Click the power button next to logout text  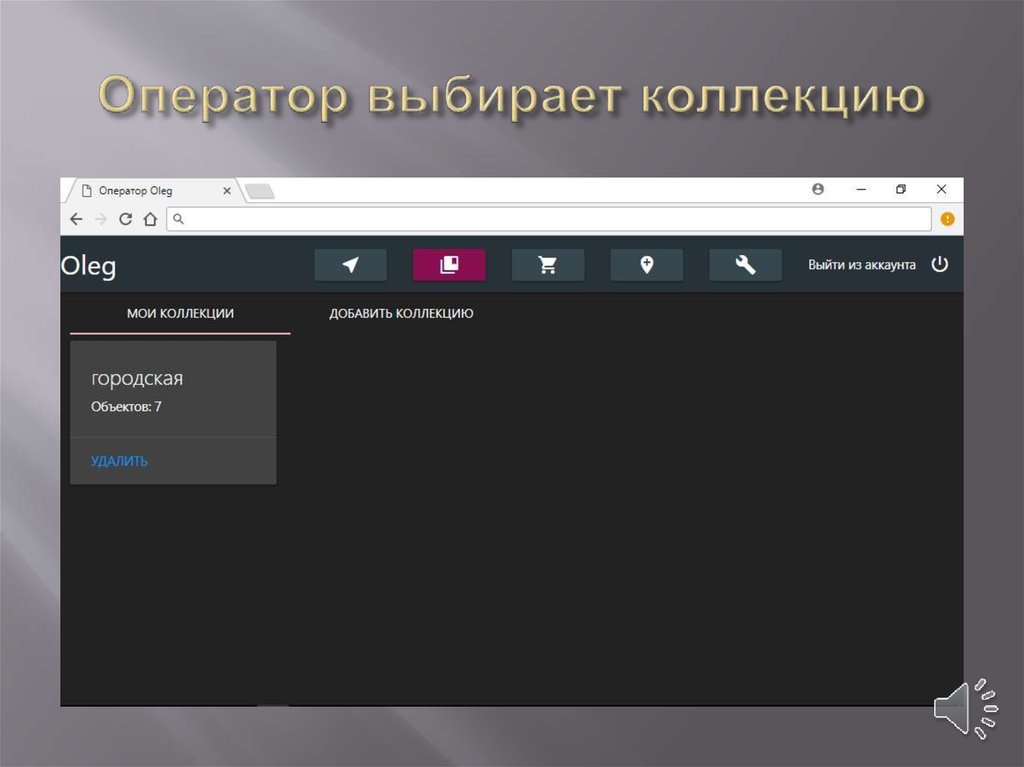(940, 264)
